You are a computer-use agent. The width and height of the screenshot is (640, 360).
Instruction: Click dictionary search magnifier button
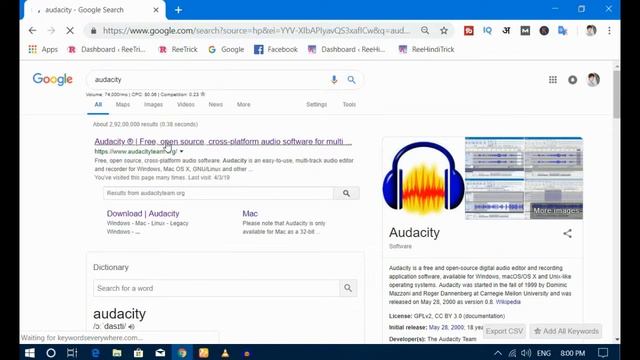point(348,288)
